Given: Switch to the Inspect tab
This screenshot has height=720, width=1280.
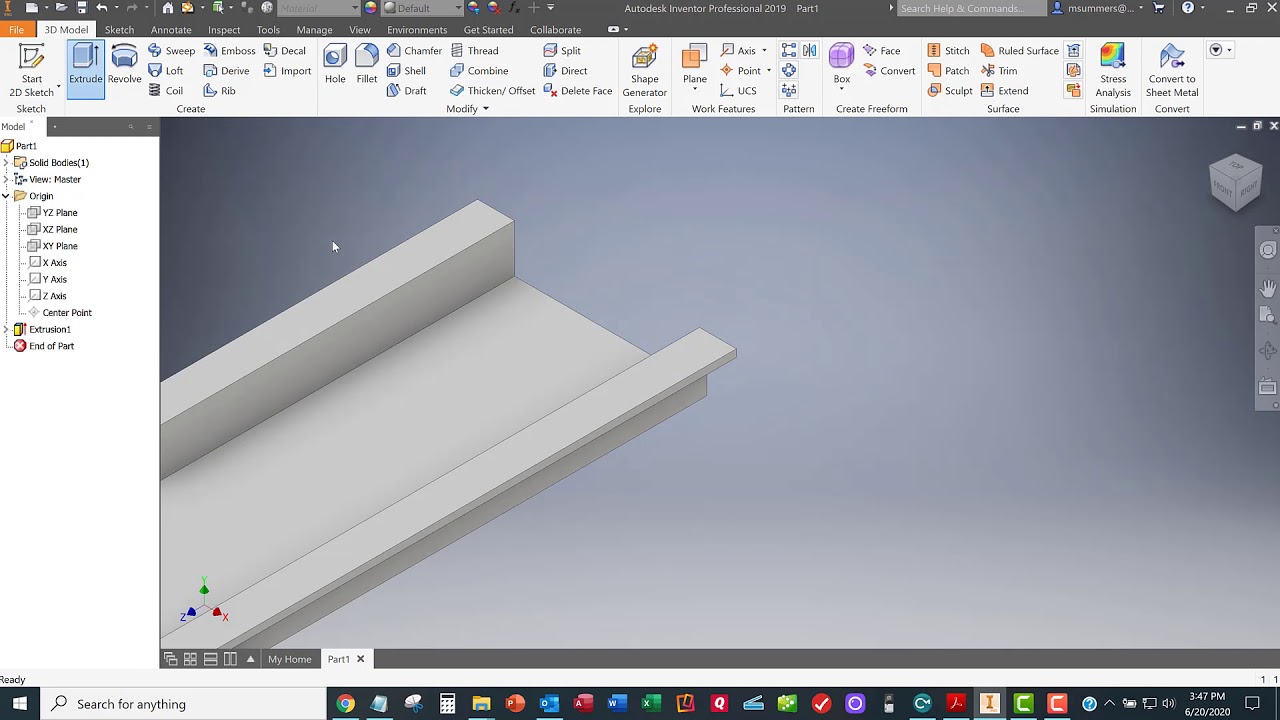Looking at the screenshot, I should (x=224, y=30).
